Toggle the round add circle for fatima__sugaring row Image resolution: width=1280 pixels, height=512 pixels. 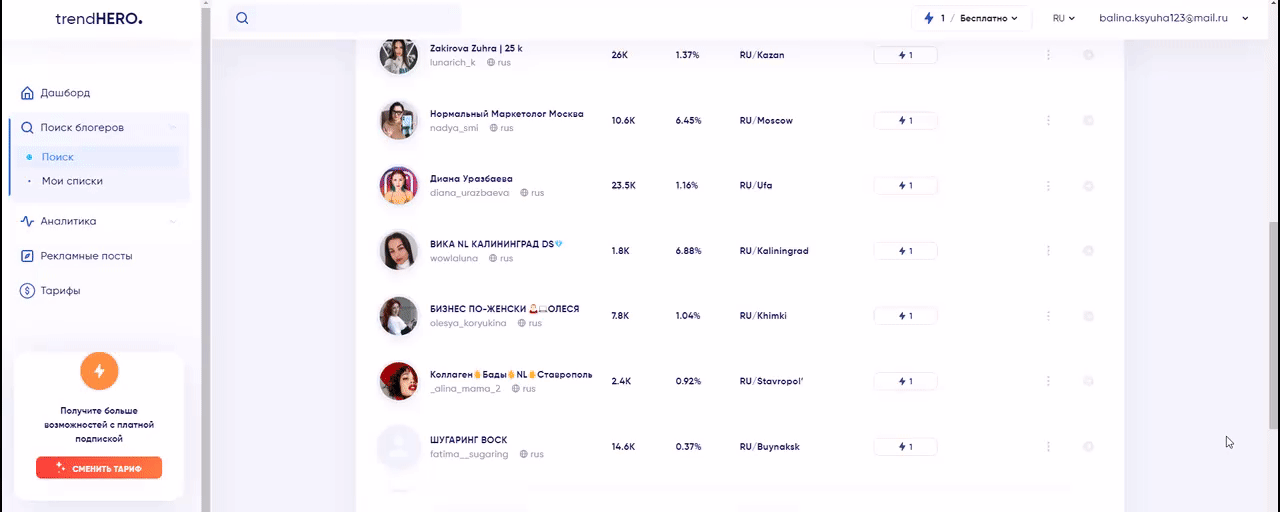tap(1088, 447)
